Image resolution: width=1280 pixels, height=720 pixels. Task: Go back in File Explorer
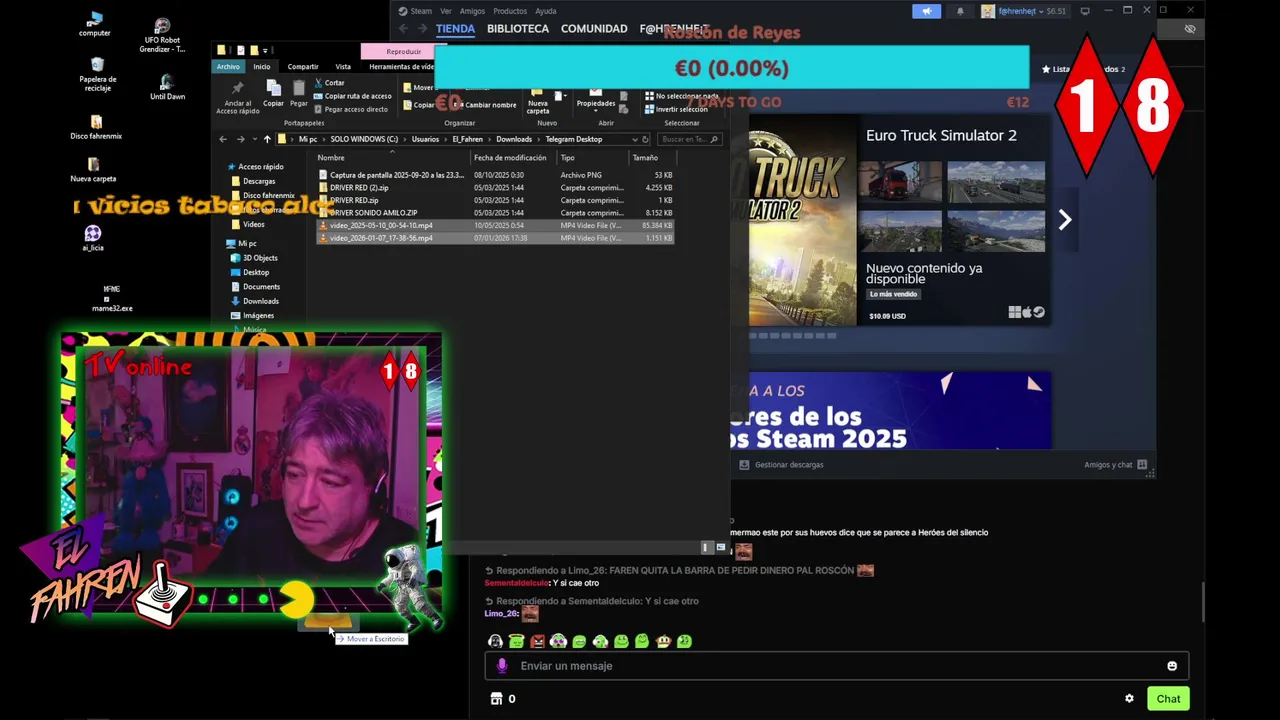click(x=223, y=140)
